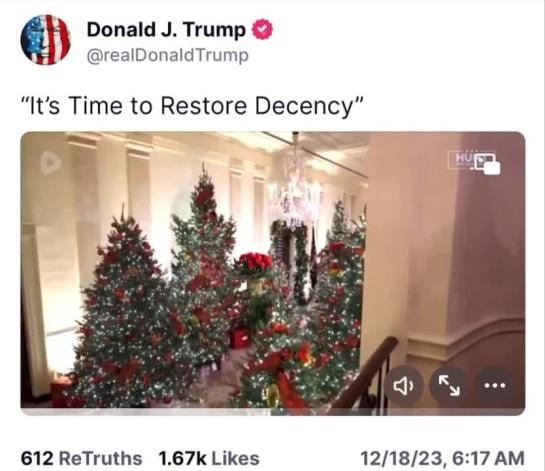Click the HU watermark in video corner
The image size is (545, 471).
click(462, 160)
